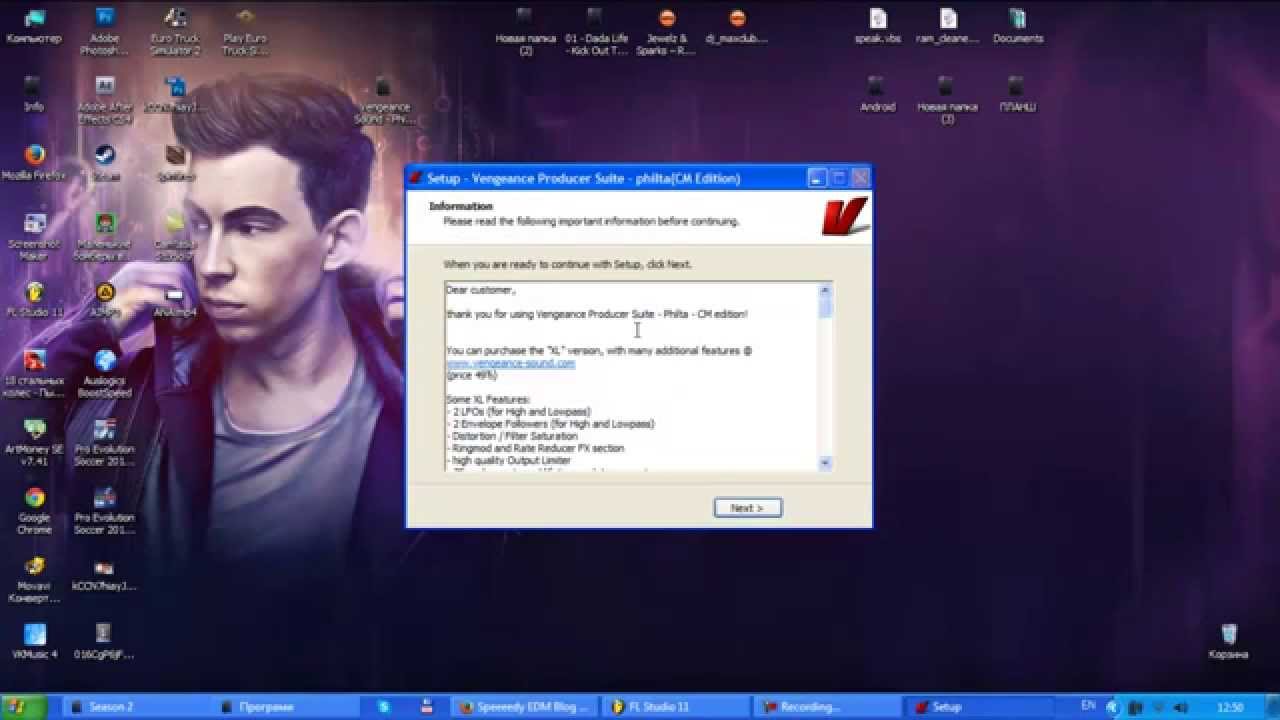Select the Screenshot Maker desktop icon
The image size is (1280, 720).
click(x=34, y=237)
